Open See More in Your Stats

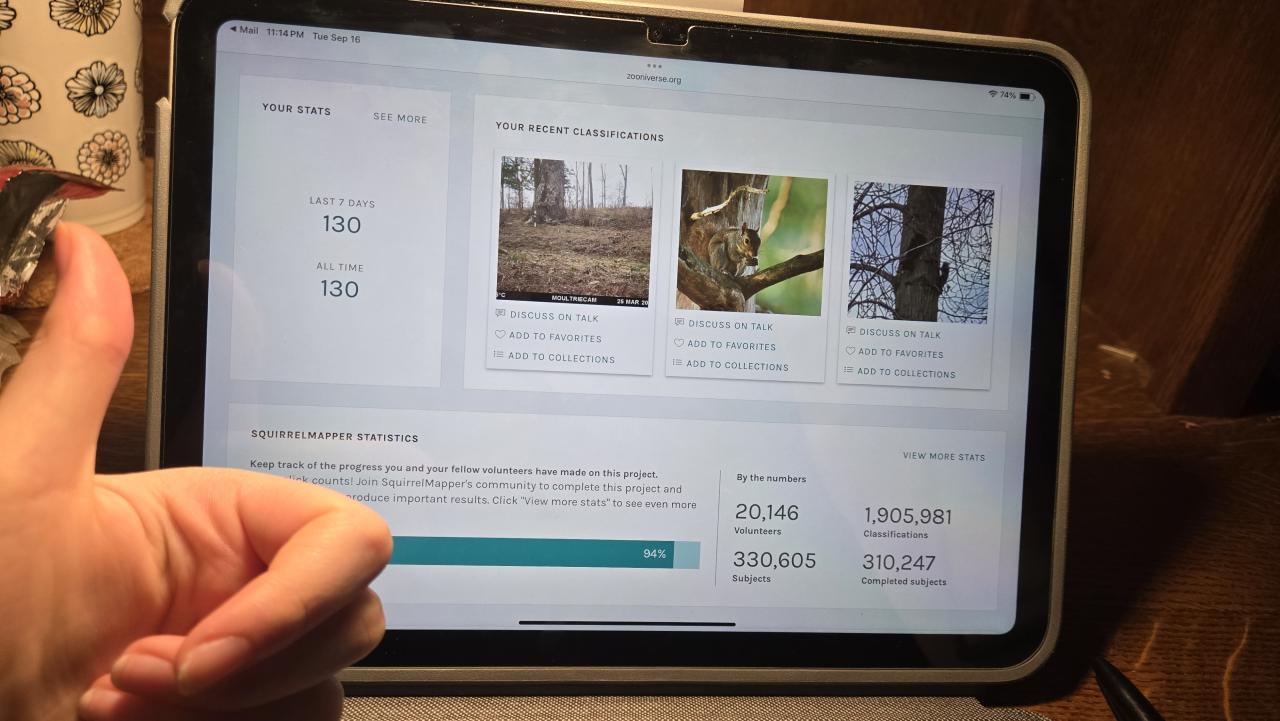pyautogui.click(x=400, y=118)
